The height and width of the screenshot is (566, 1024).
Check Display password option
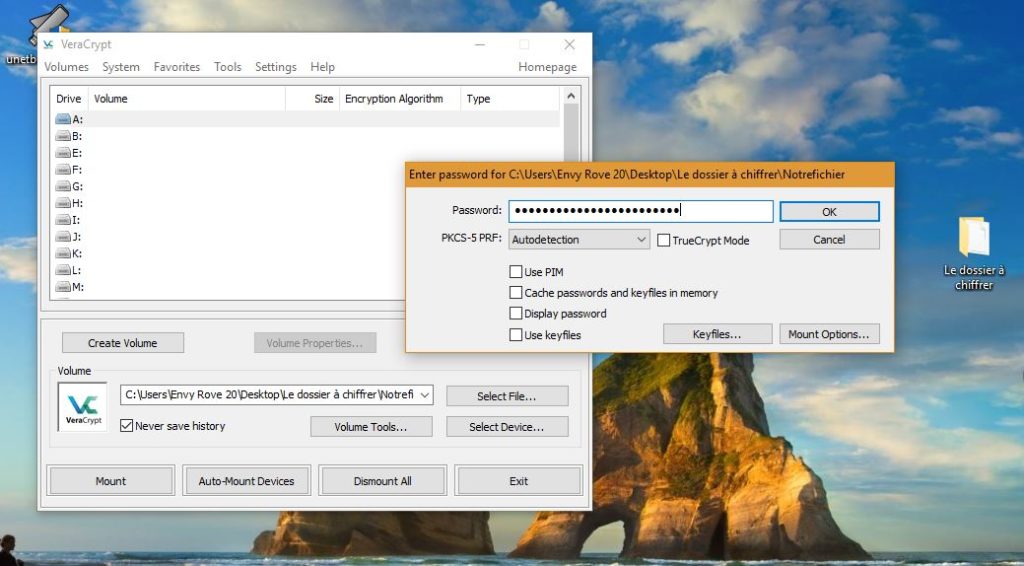pyautogui.click(x=516, y=314)
